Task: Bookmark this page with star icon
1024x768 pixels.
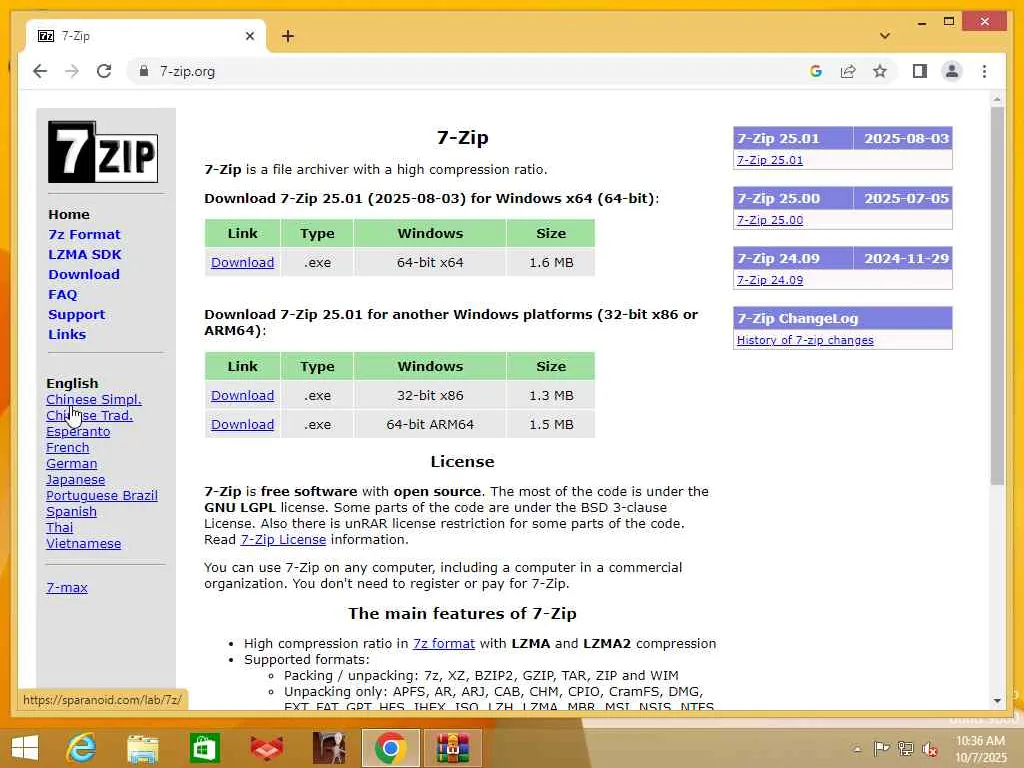Action: click(x=880, y=71)
